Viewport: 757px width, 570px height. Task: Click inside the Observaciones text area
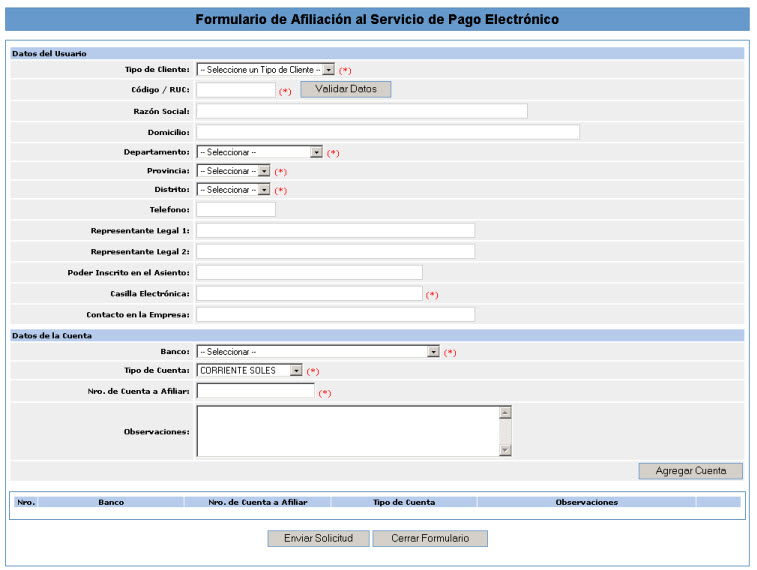(348, 431)
